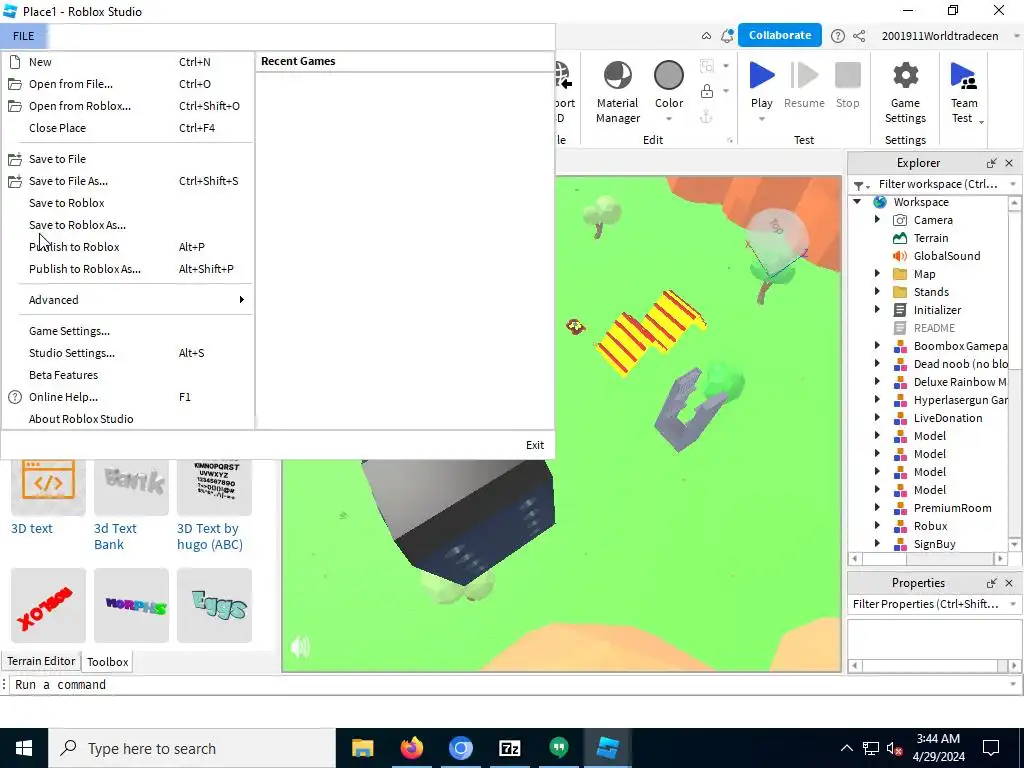Click the Play button icon

tap(761, 75)
